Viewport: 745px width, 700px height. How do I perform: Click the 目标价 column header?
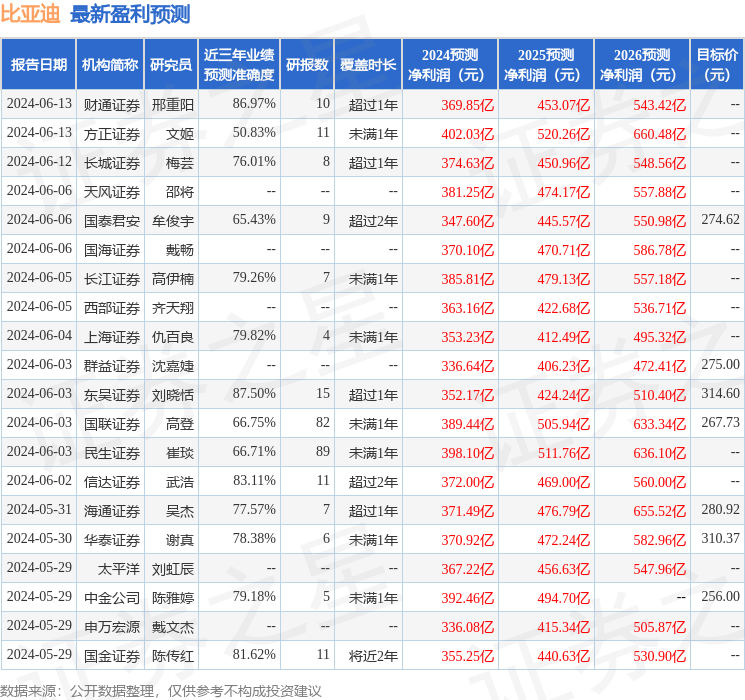717,65
